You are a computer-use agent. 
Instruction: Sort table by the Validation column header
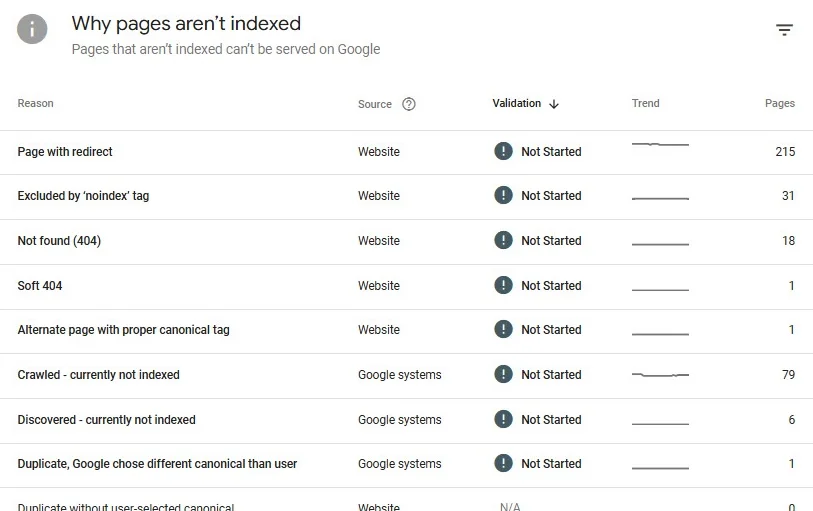tap(516, 104)
